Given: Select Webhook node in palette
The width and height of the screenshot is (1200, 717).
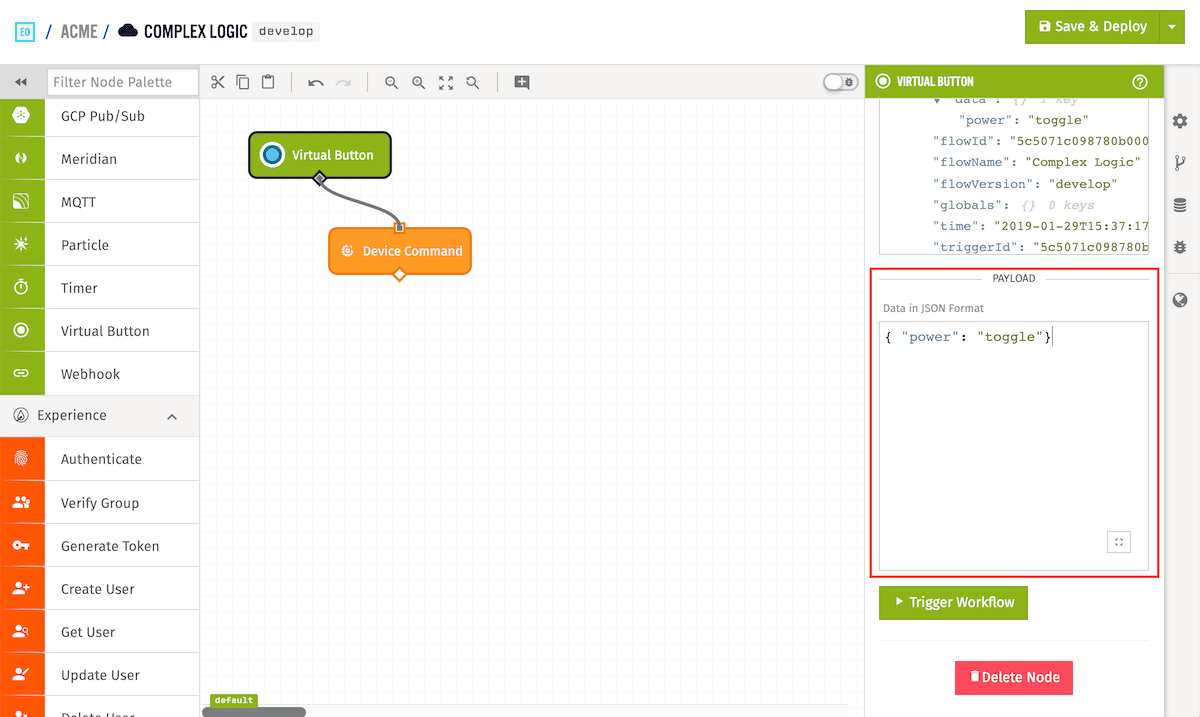Looking at the screenshot, I should click(x=100, y=374).
